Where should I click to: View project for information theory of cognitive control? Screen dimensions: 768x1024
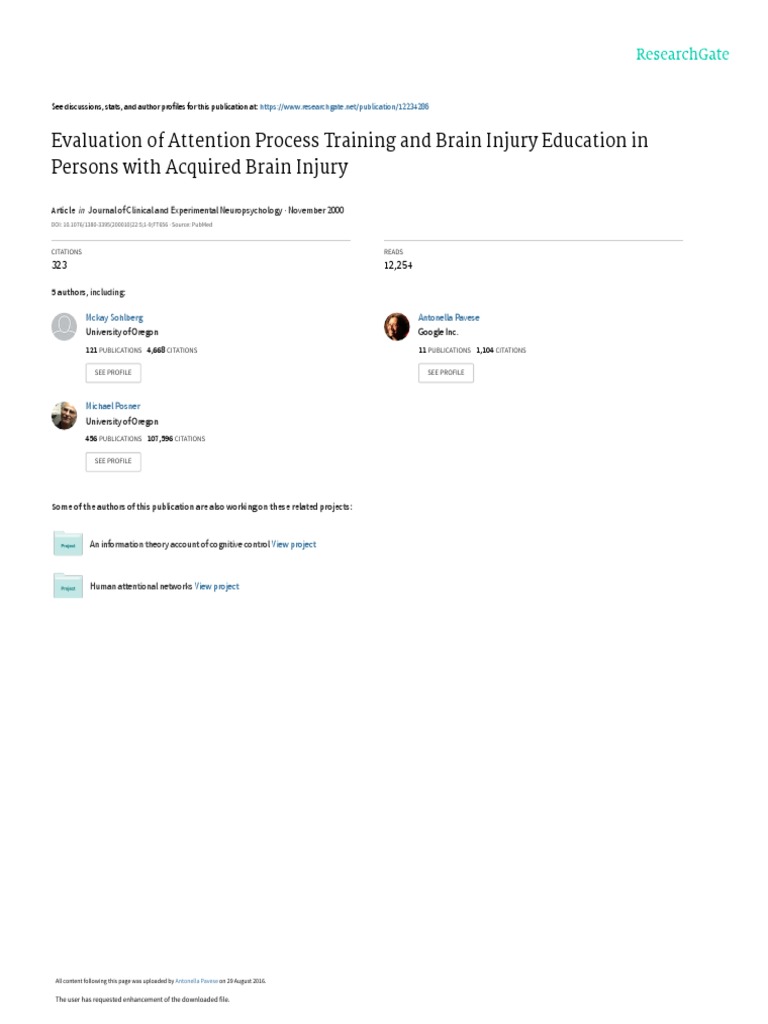coord(294,544)
